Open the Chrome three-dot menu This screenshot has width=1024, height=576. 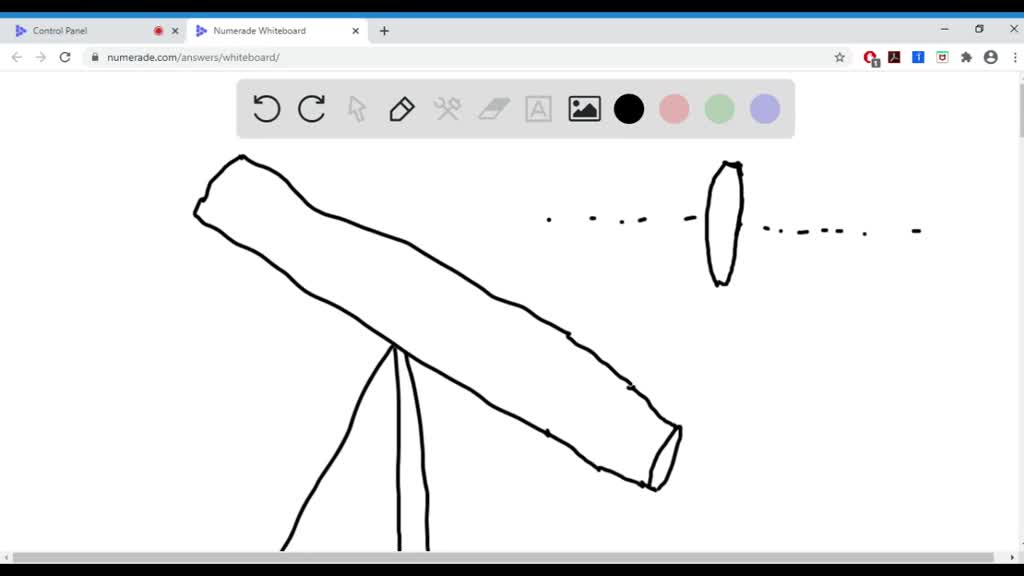pyautogui.click(x=1014, y=57)
